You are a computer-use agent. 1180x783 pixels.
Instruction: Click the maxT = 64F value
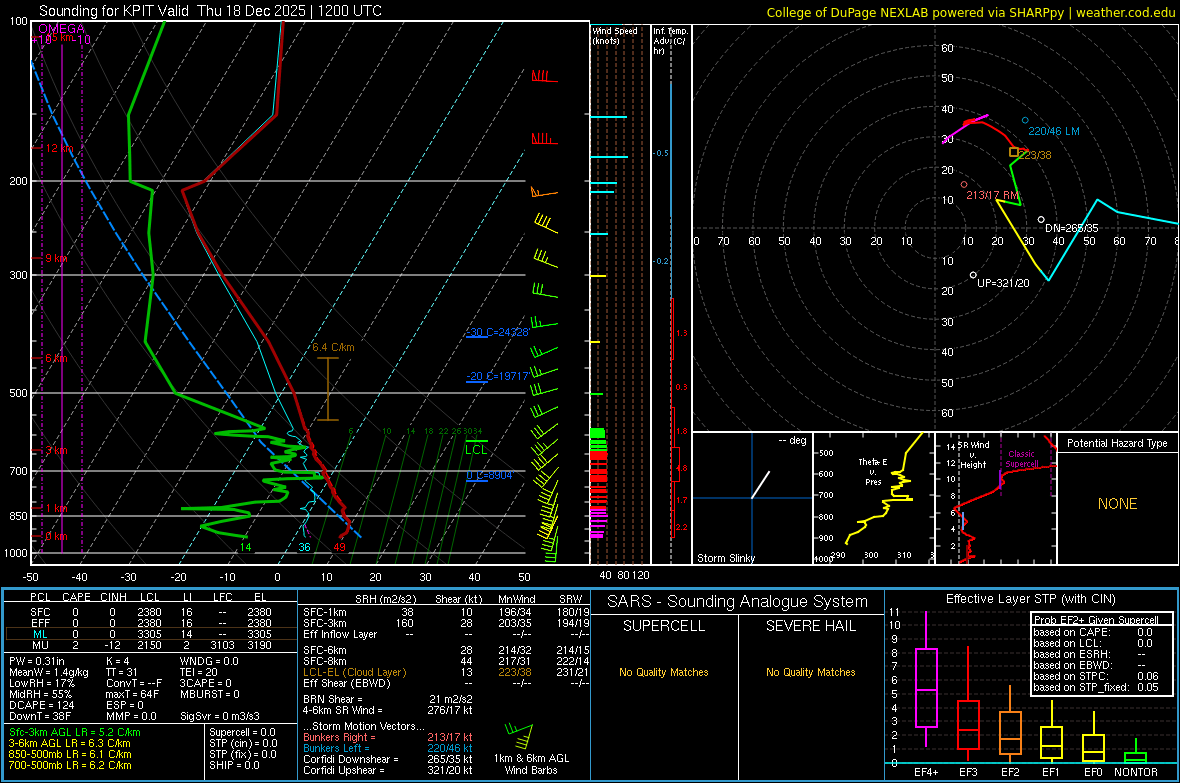tap(132, 694)
